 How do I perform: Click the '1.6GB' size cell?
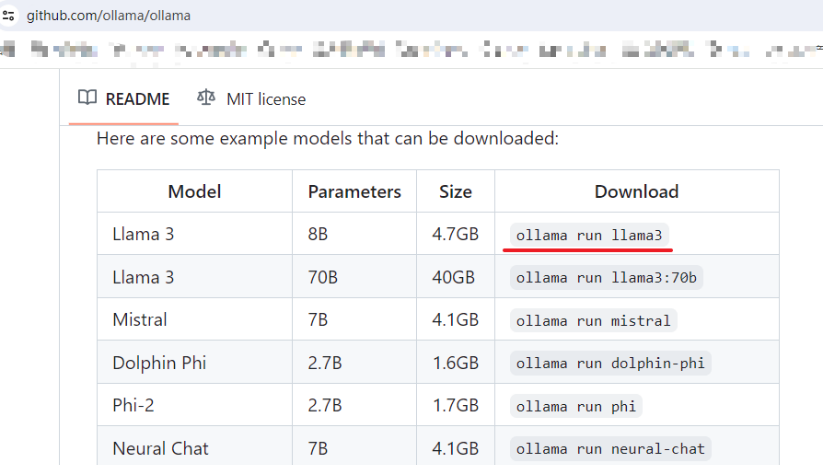[456, 363]
